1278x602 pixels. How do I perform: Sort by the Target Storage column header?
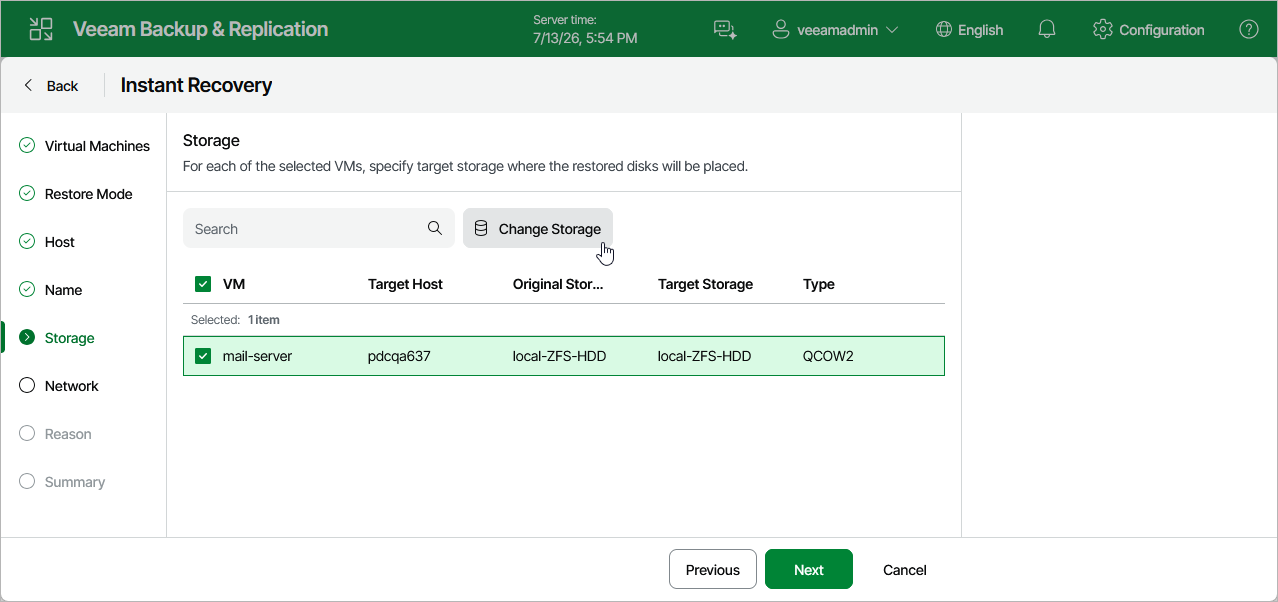[705, 284]
